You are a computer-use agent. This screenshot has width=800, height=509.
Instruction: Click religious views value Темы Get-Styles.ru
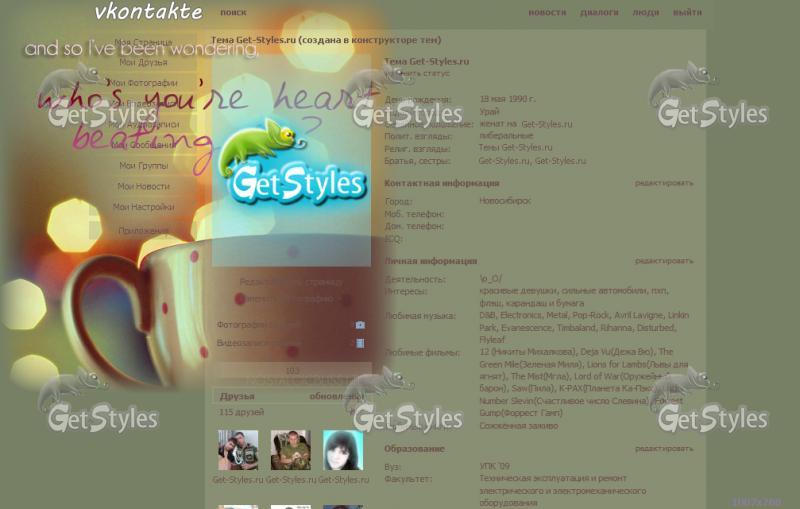pyautogui.click(x=515, y=147)
